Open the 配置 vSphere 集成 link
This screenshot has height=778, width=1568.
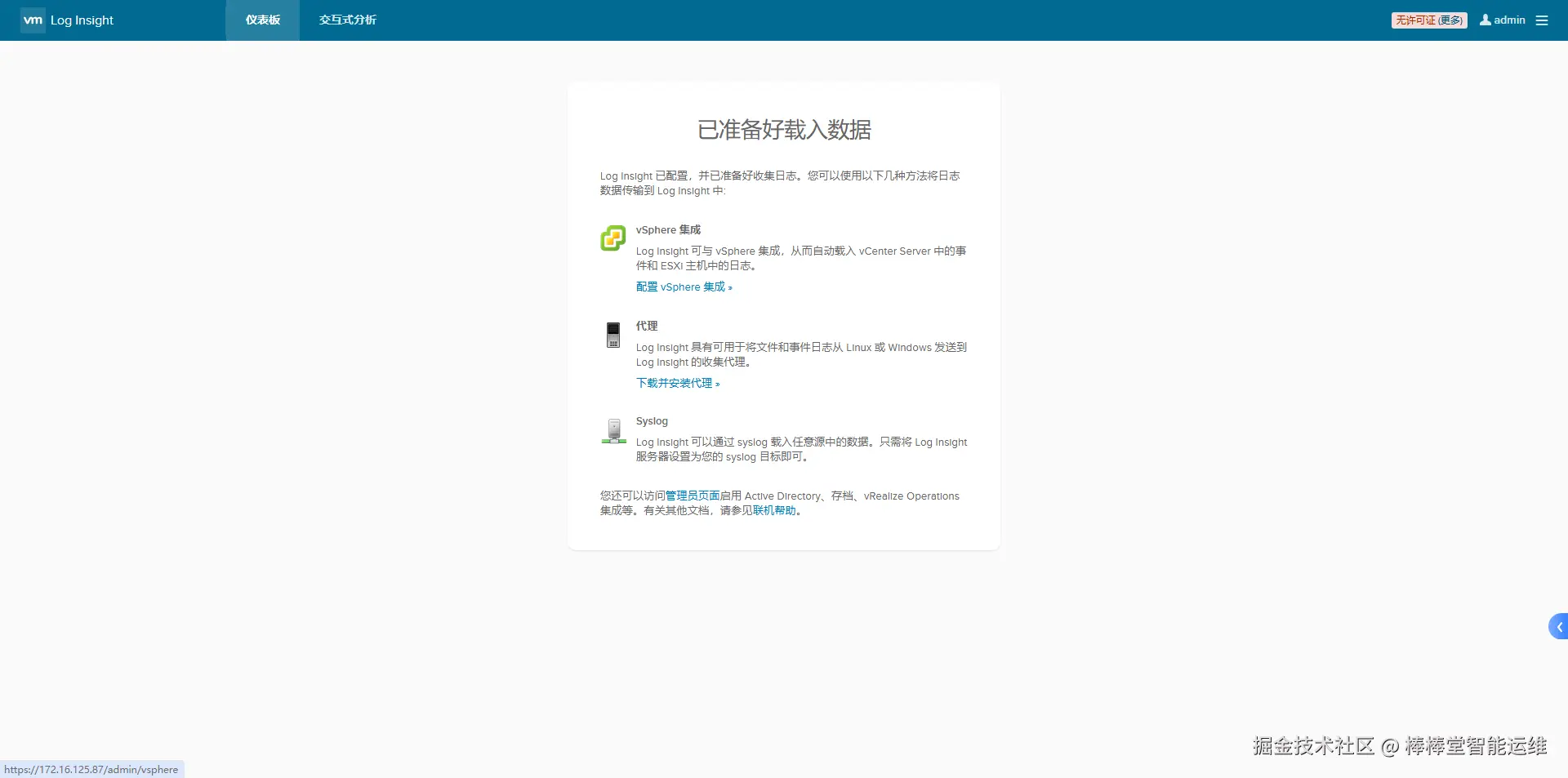pyautogui.click(x=684, y=287)
